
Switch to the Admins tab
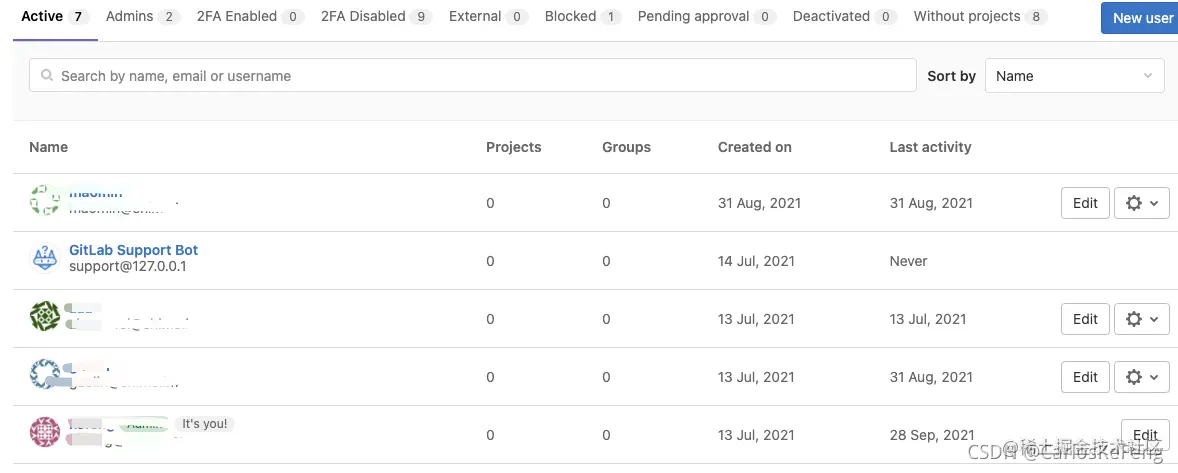click(141, 17)
